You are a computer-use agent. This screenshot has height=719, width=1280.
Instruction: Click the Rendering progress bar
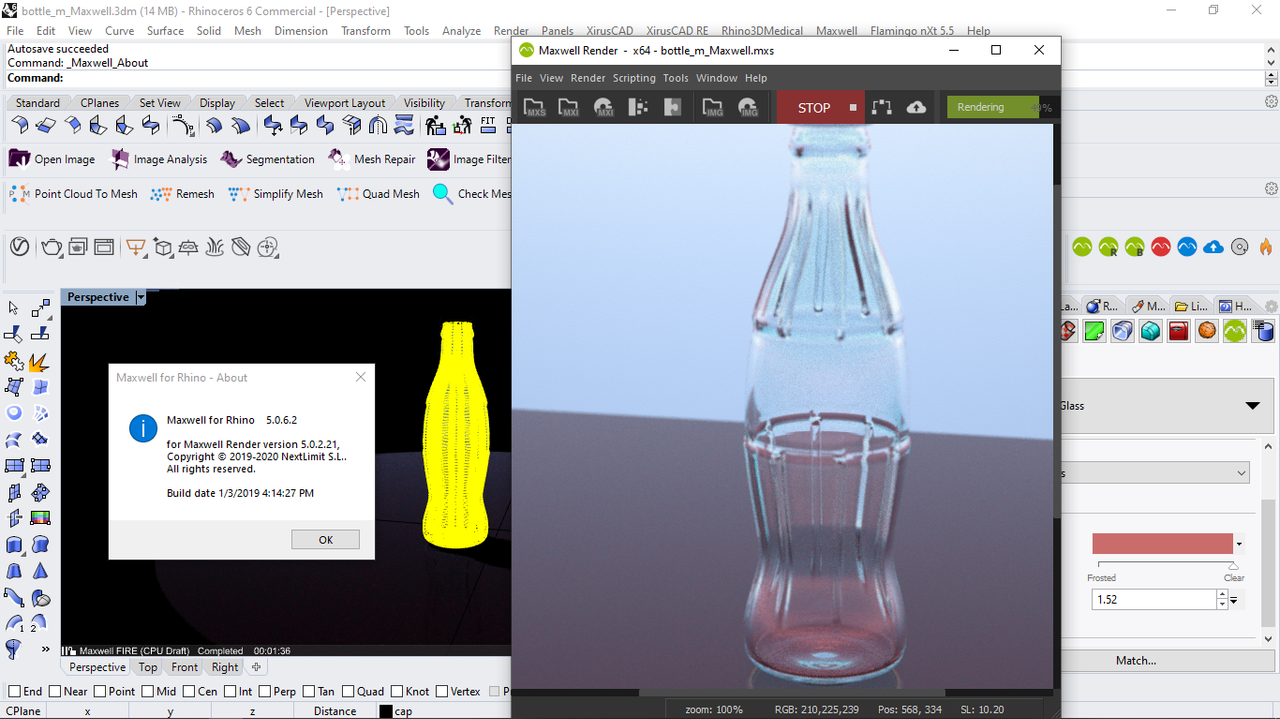point(999,107)
